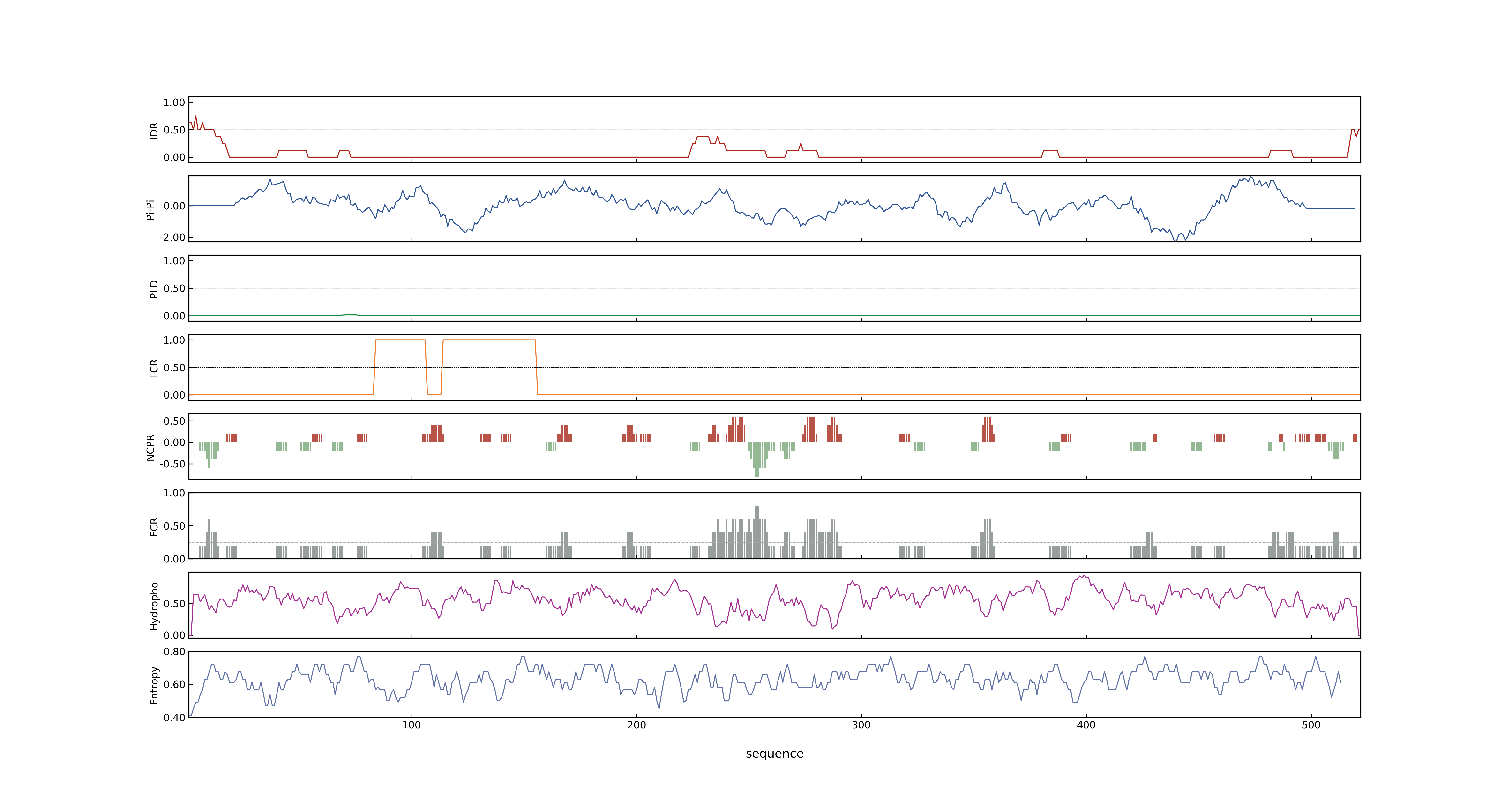Click the 0.40 tick on the Entropy axis
This screenshot has height=806, width=1512.
click(x=174, y=717)
